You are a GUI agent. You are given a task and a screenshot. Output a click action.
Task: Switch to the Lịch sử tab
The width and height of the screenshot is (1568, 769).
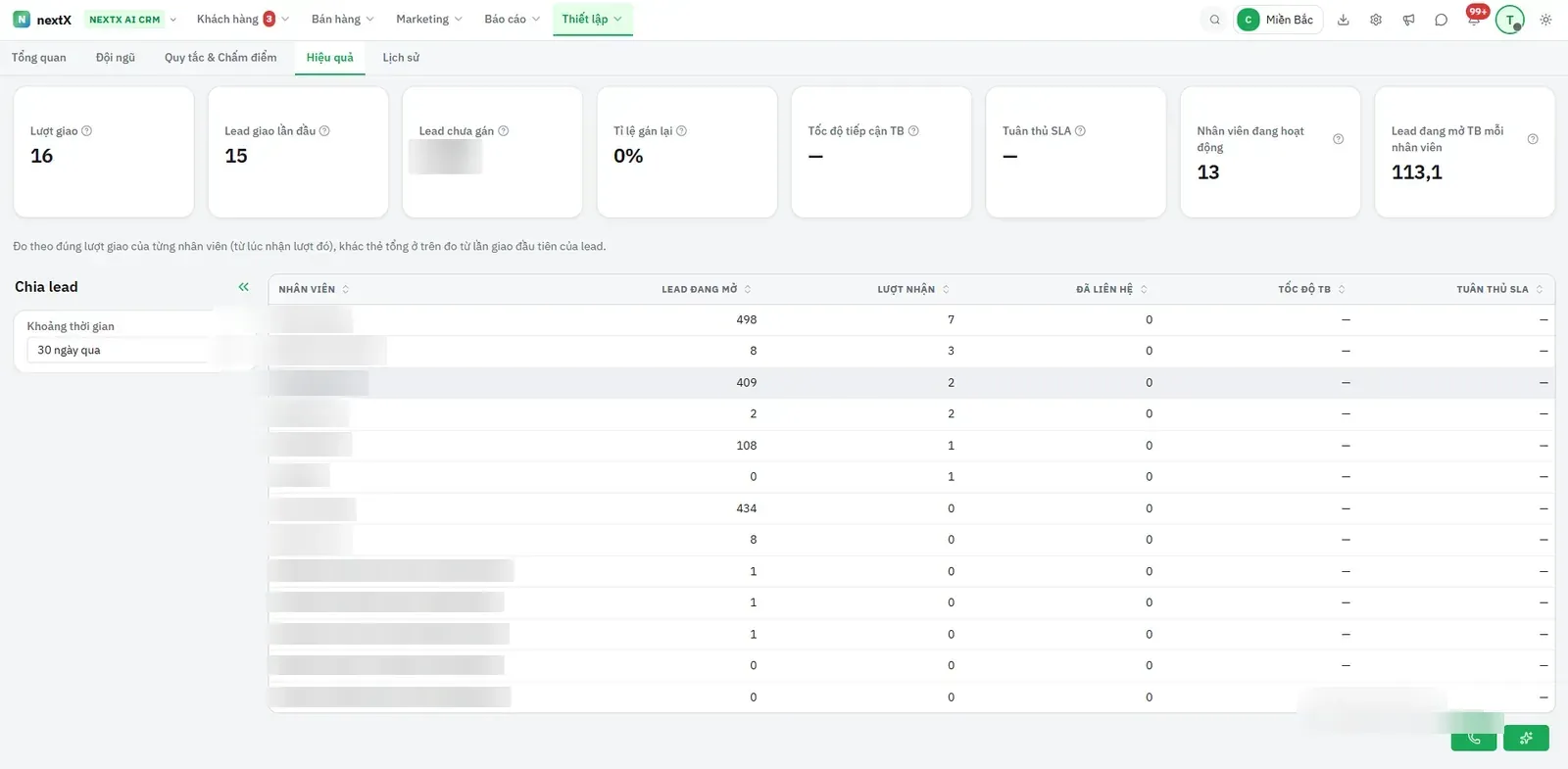point(401,58)
